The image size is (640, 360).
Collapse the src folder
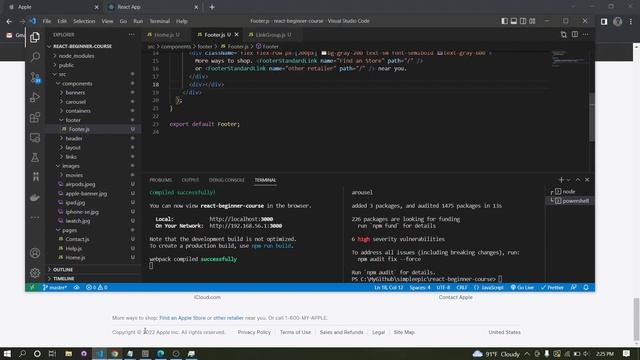pyautogui.click(x=62, y=74)
